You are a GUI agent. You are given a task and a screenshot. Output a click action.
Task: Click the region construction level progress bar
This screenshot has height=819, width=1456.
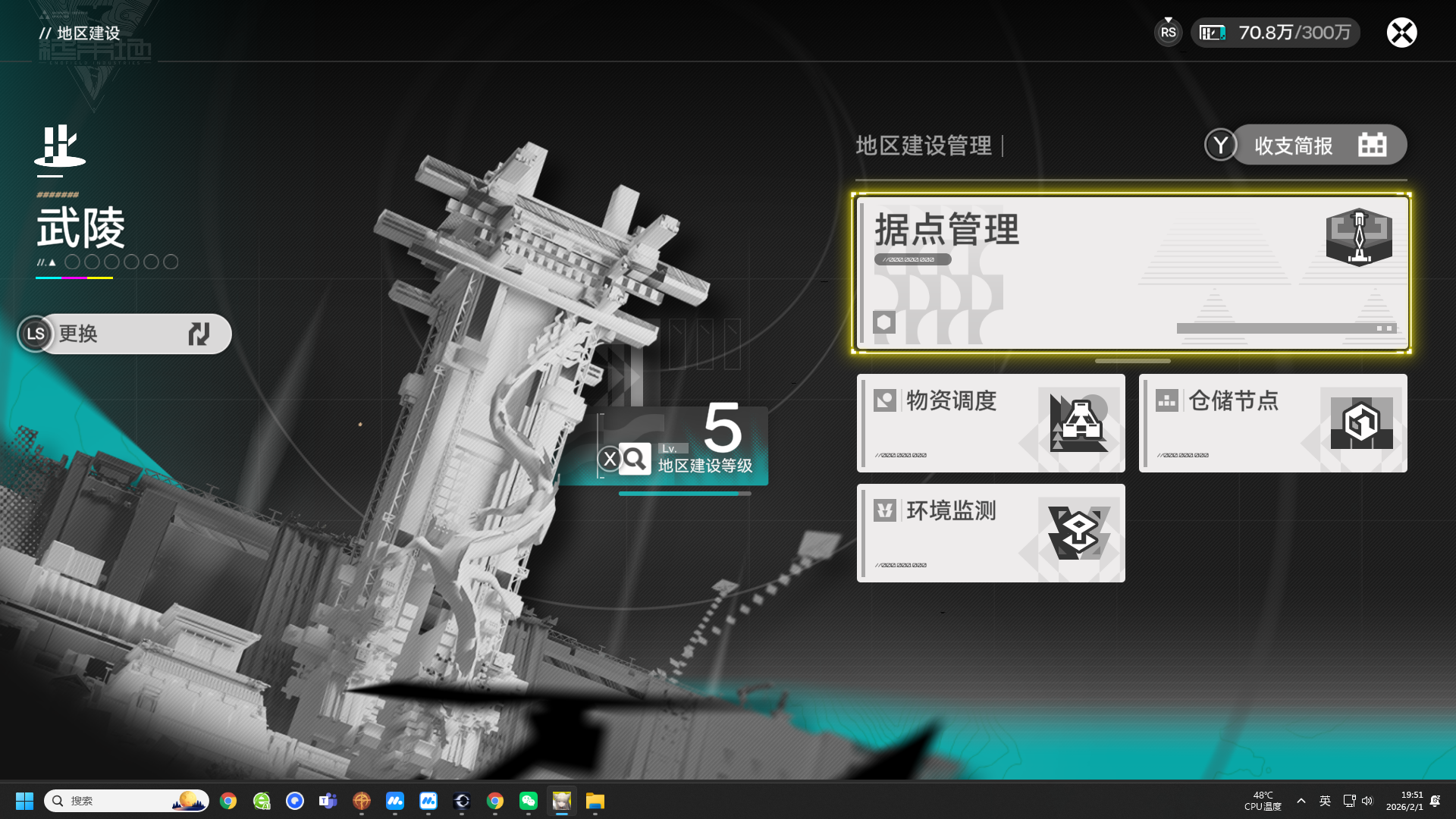click(684, 494)
